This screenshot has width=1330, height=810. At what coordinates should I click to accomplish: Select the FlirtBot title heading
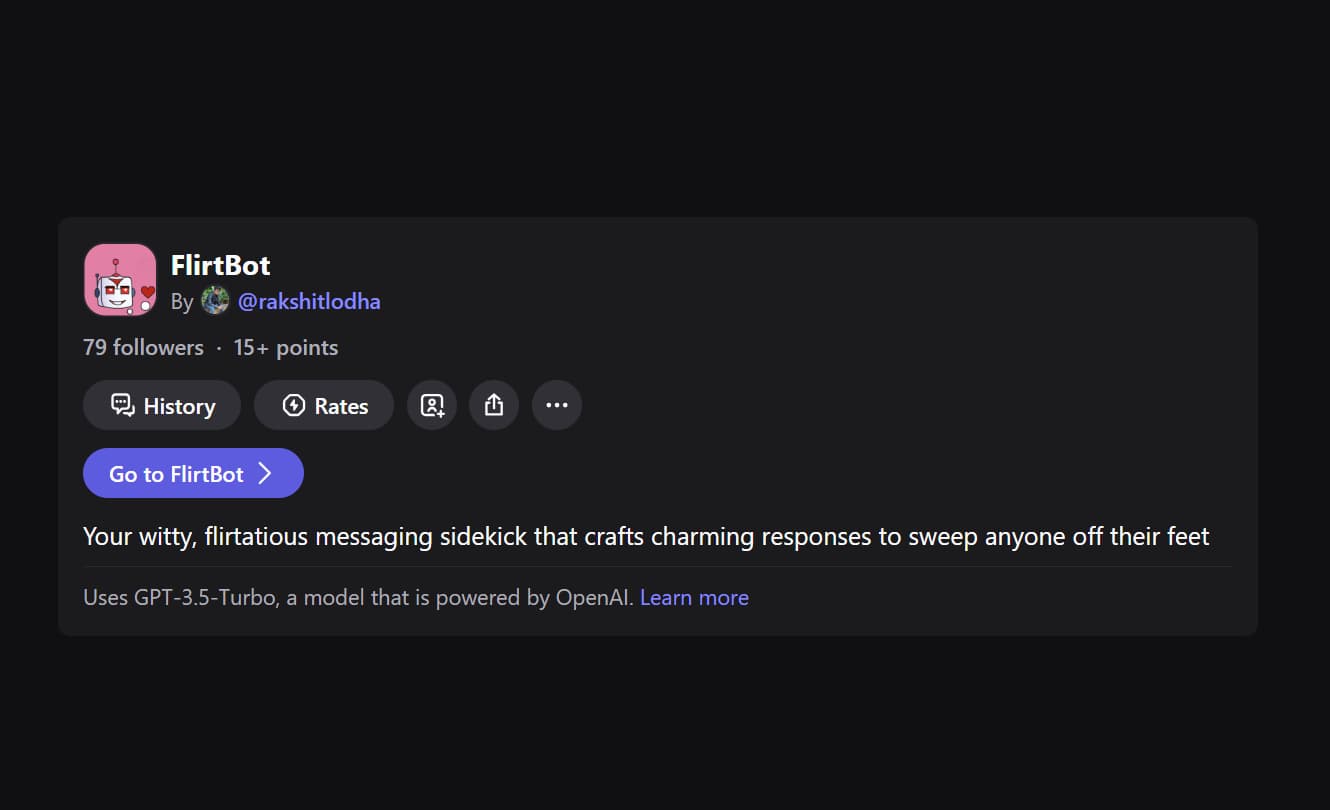tap(221, 265)
